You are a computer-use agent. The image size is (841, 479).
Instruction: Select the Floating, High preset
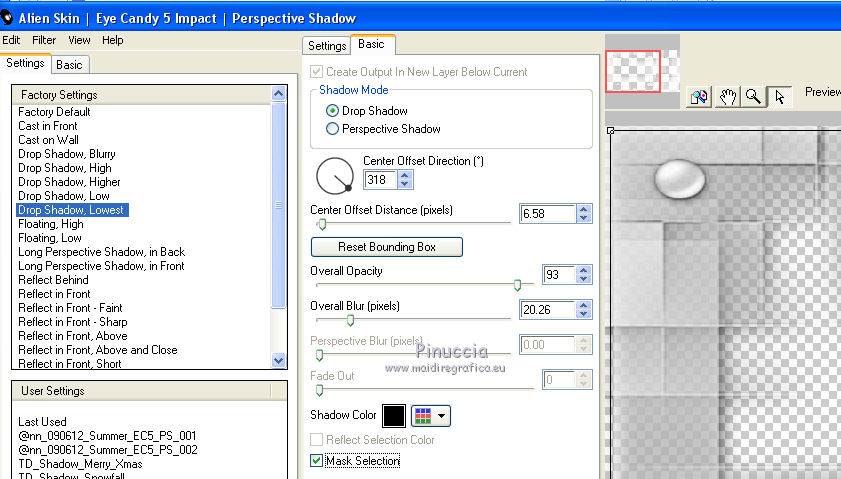[x=51, y=224]
